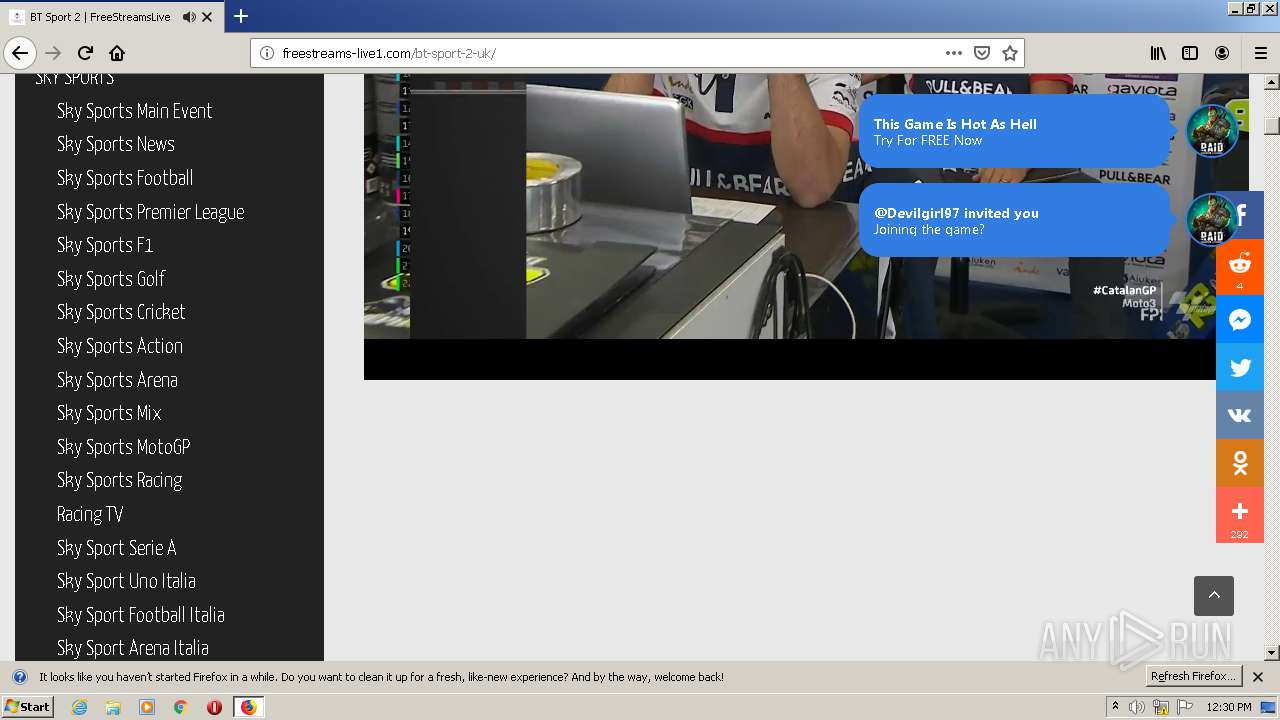Viewport: 1280px width, 720px height.
Task: Open the Firefox Library menu
Action: [1158, 53]
